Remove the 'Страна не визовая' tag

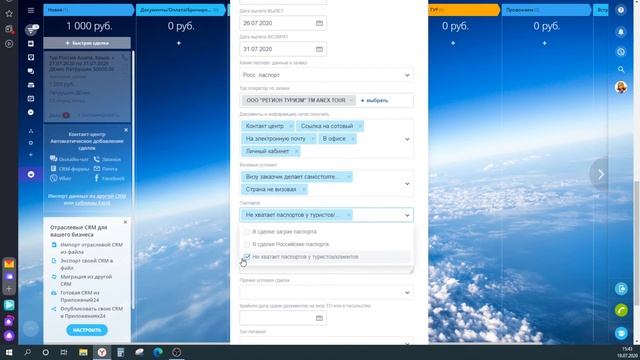[303, 189]
